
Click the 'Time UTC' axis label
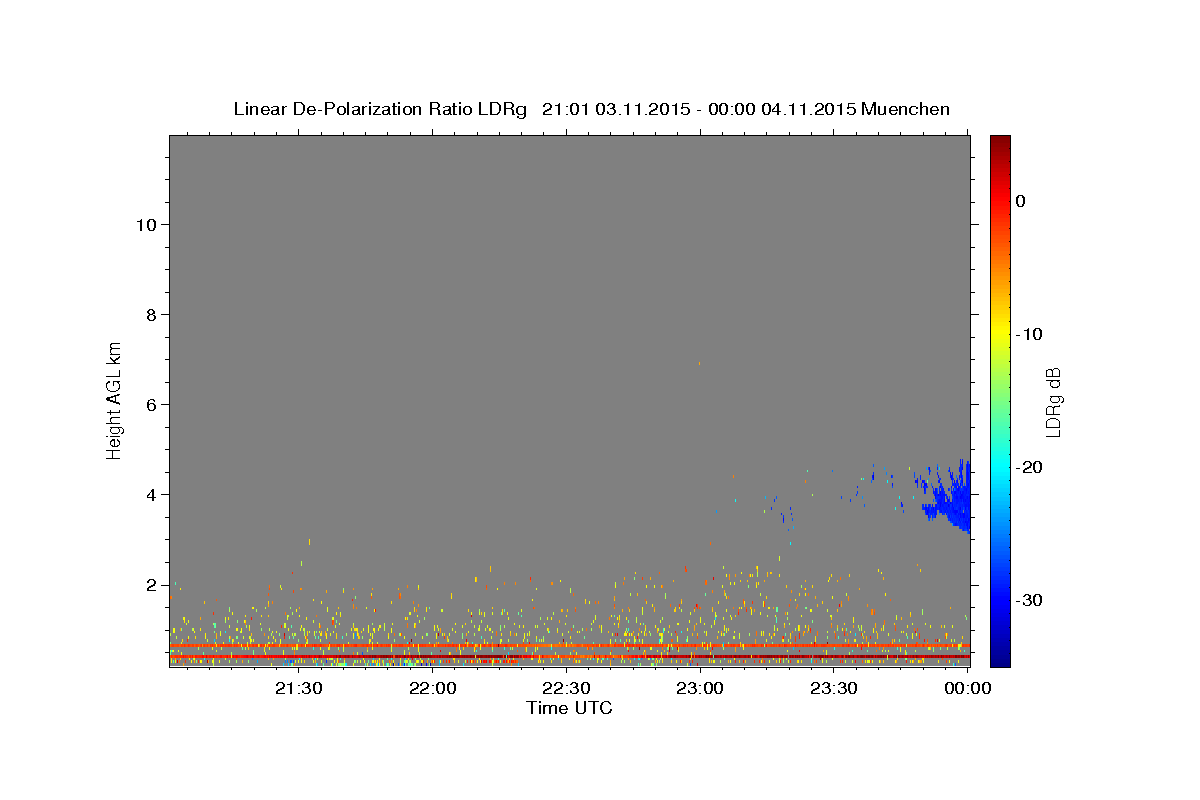tap(569, 708)
